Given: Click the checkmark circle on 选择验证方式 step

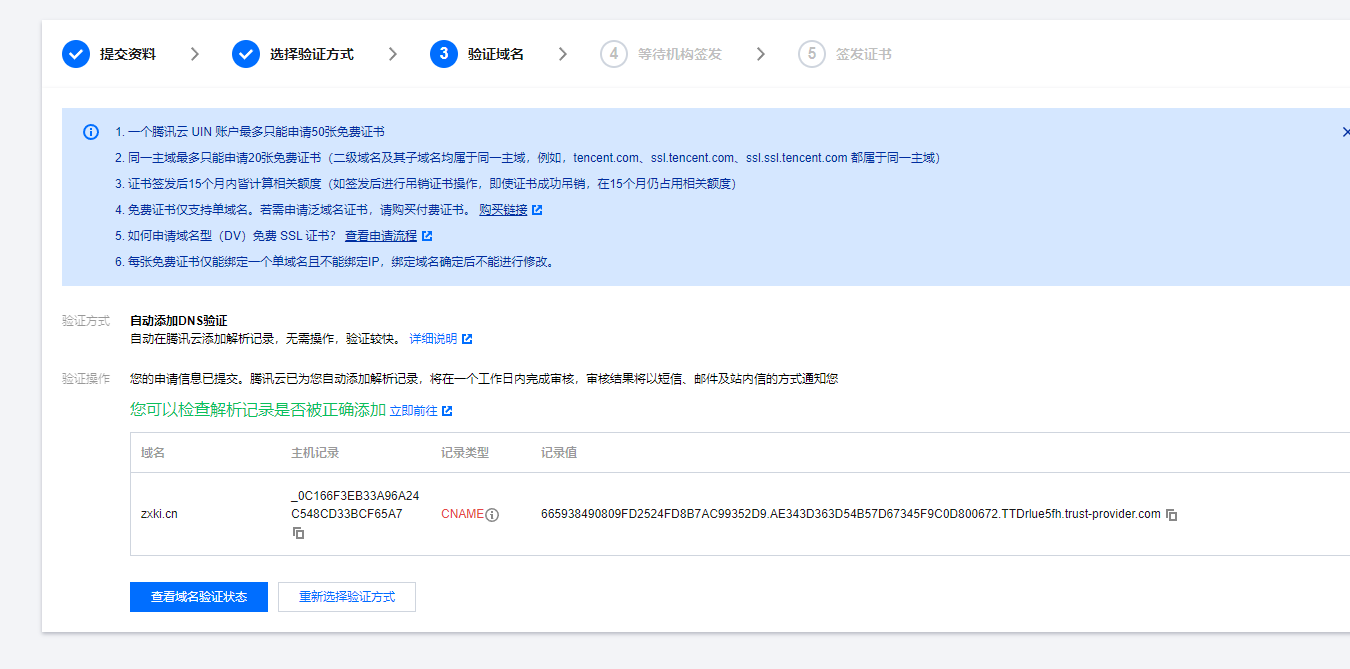Looking at the screenshot, I should pos(246,53).
